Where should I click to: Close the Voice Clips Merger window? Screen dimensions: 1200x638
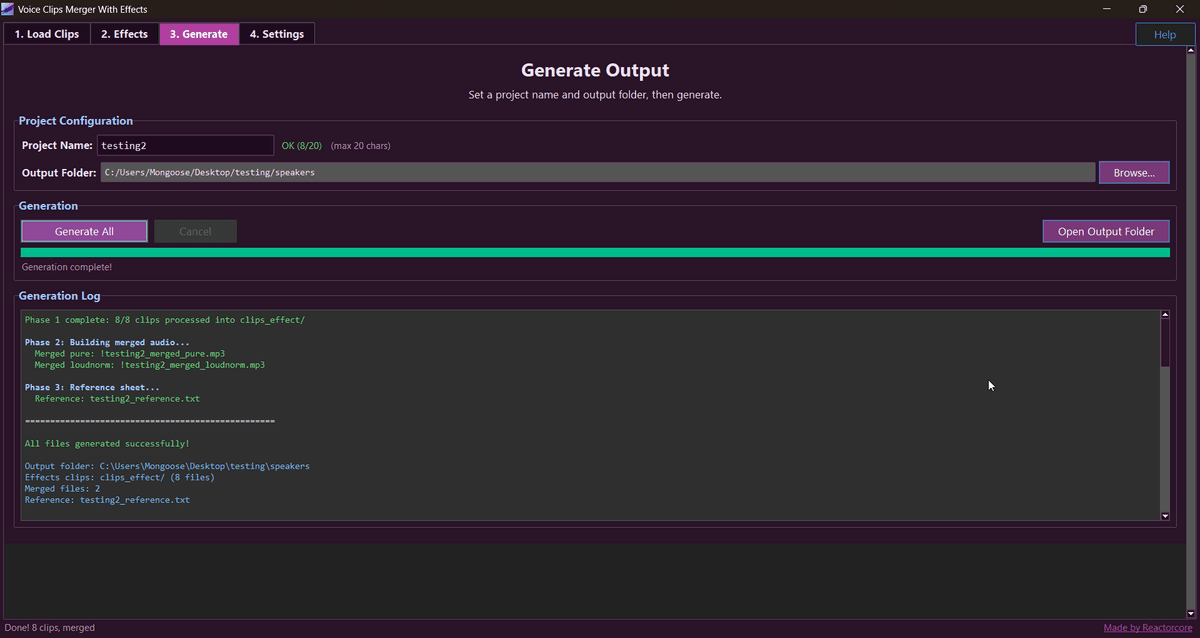click(1180, 9)
